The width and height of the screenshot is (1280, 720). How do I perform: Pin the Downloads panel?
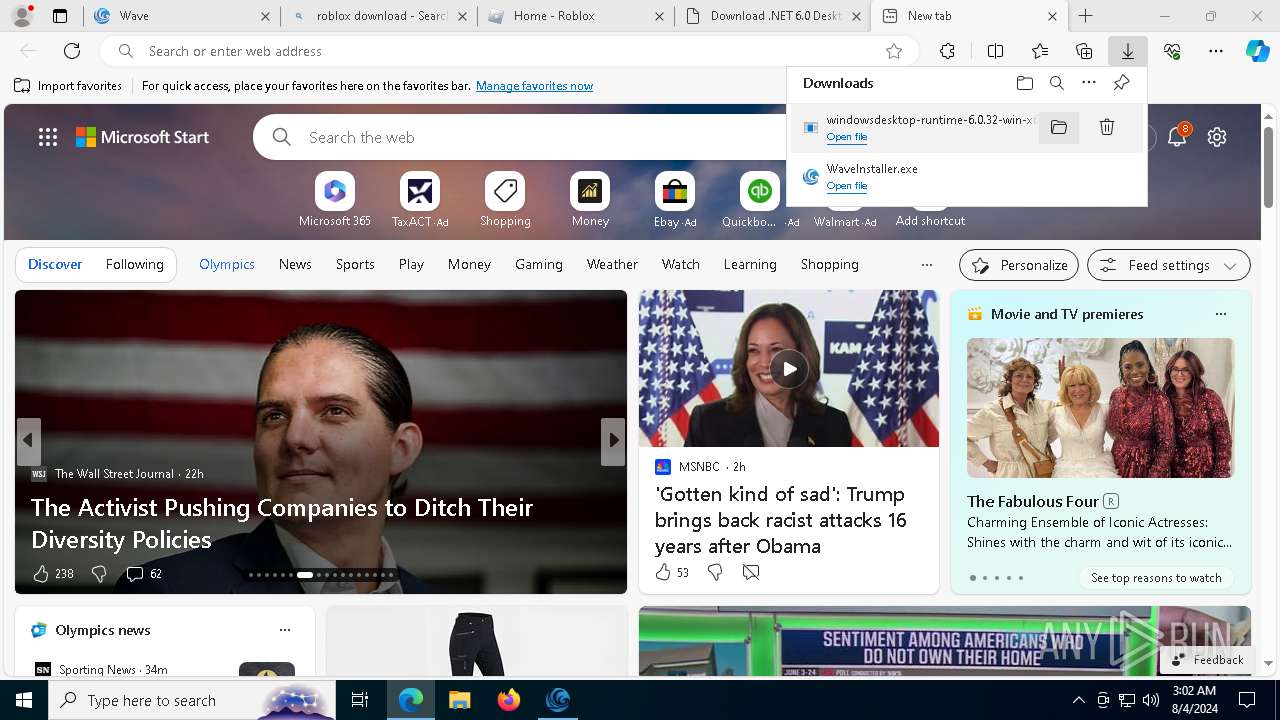coord(1121,83)
